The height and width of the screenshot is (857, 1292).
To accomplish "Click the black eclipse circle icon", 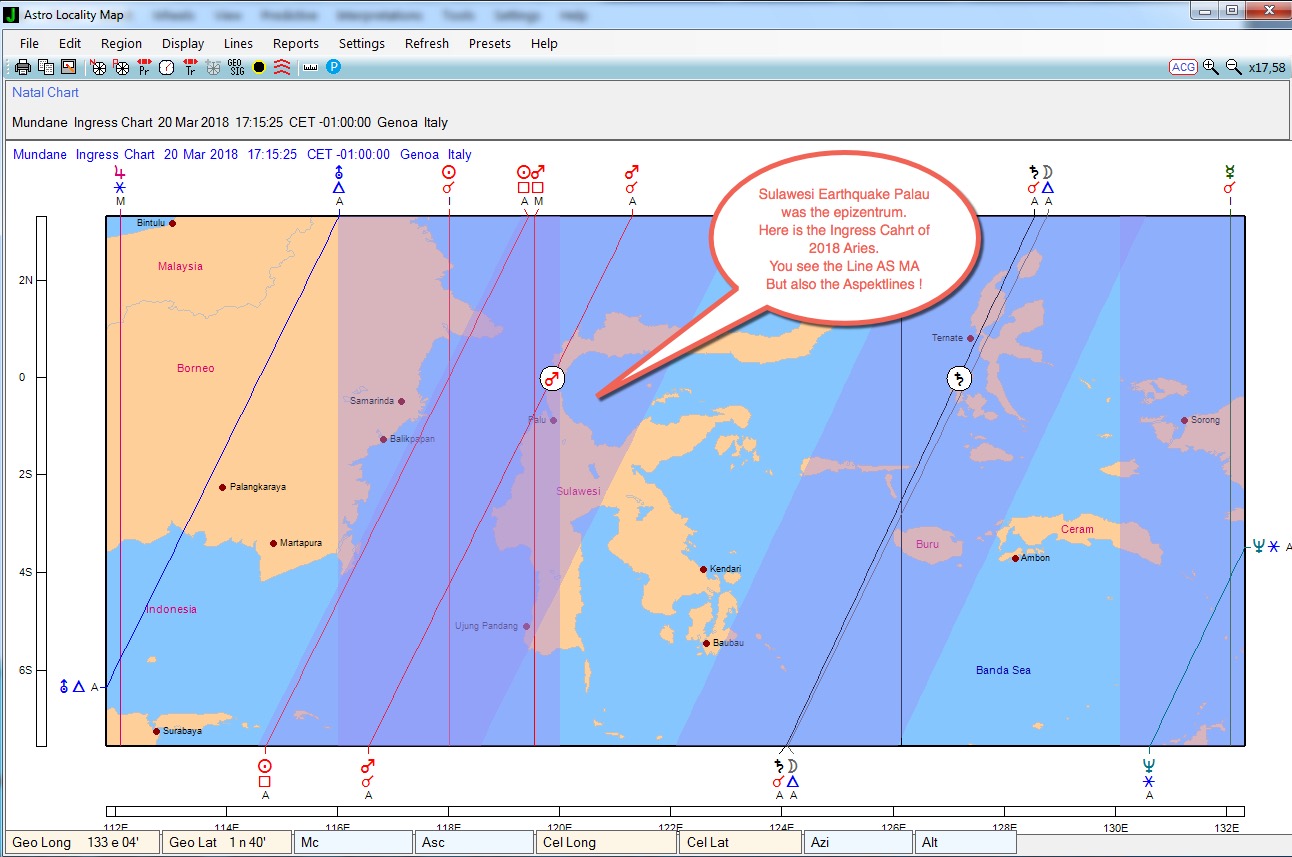I will coord(259,67).
